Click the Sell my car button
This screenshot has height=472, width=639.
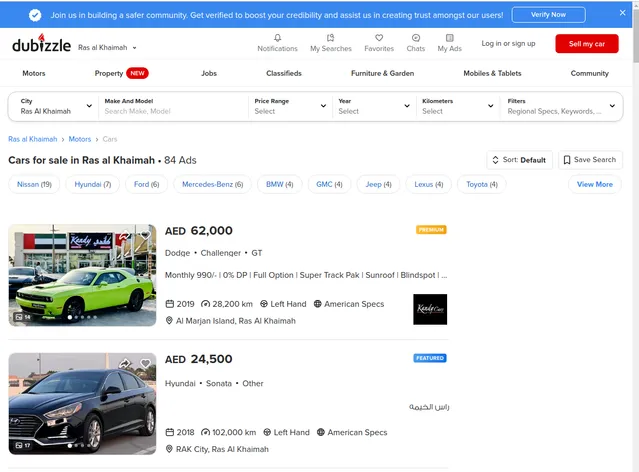tap(587, 44)
